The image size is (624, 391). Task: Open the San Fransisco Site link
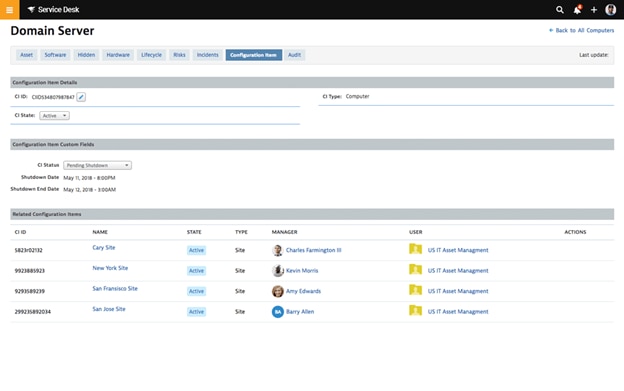pyautogui.click(x=115, y=288)
